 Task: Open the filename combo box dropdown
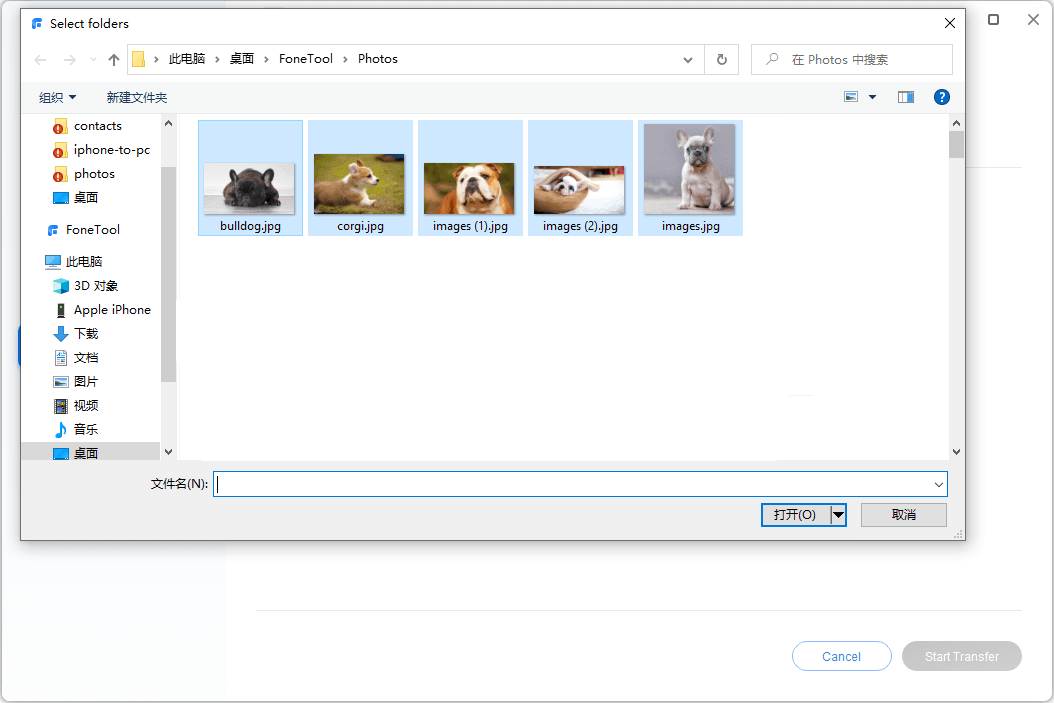(938, 485)
